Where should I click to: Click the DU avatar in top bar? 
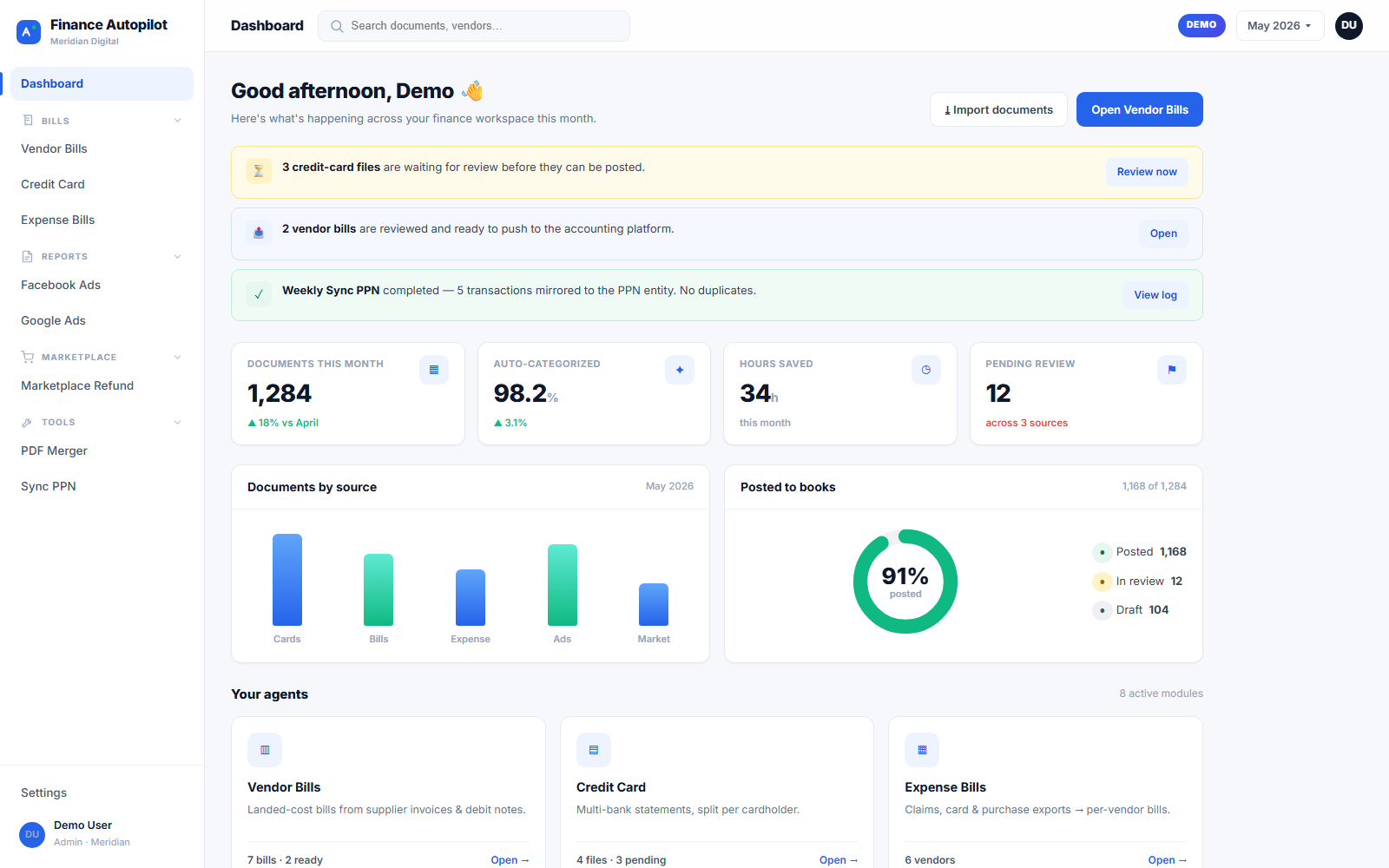click(x=1349, y=26)
